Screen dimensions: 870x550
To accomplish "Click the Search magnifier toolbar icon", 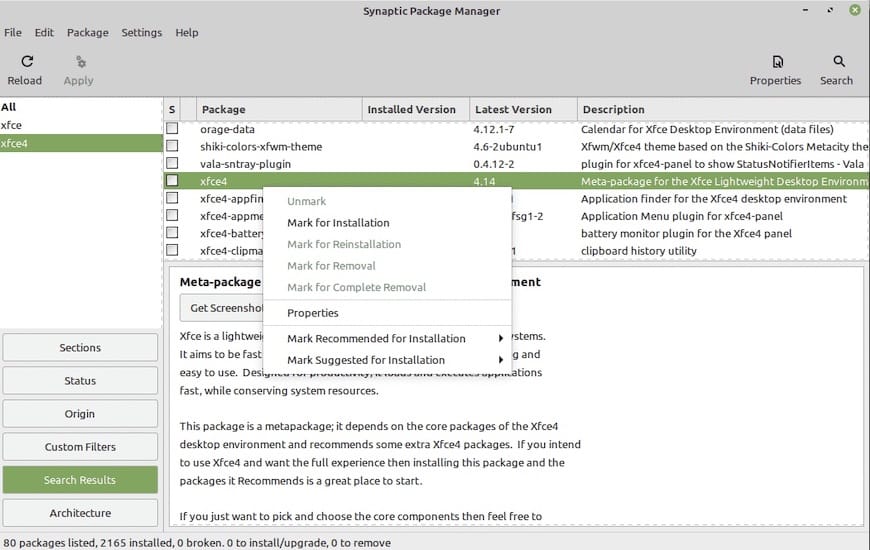I will point(839,62).
